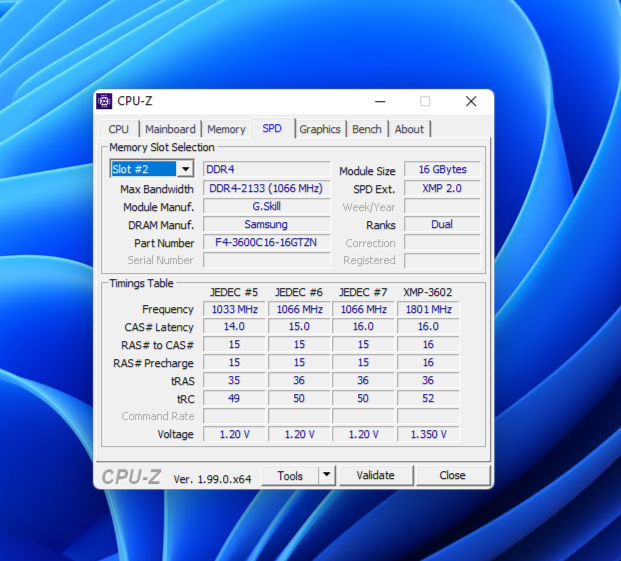Switch to the Mainboard tab
Viewport: 621px width, 561px height.
170,129
